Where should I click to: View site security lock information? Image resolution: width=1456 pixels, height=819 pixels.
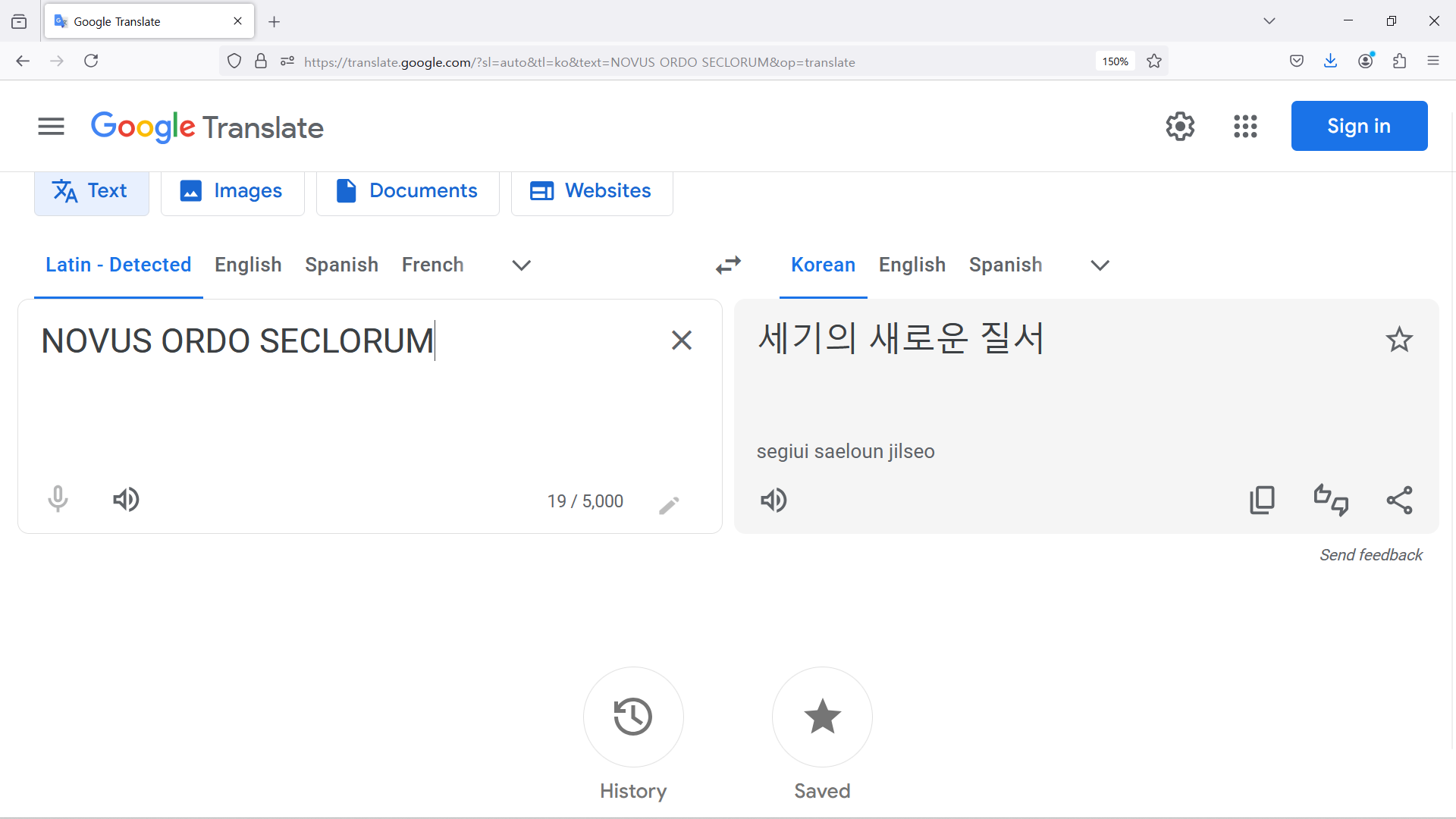(x=261, y=61)
